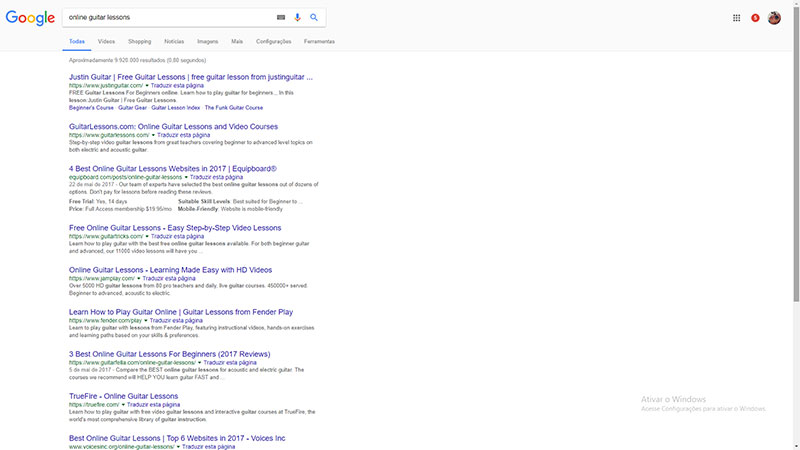The height and width of the screenshot is (450, 800).
Task: Open Online Guitar Lessons Learning Made Easy result
Action: click(x=170, y=270)
